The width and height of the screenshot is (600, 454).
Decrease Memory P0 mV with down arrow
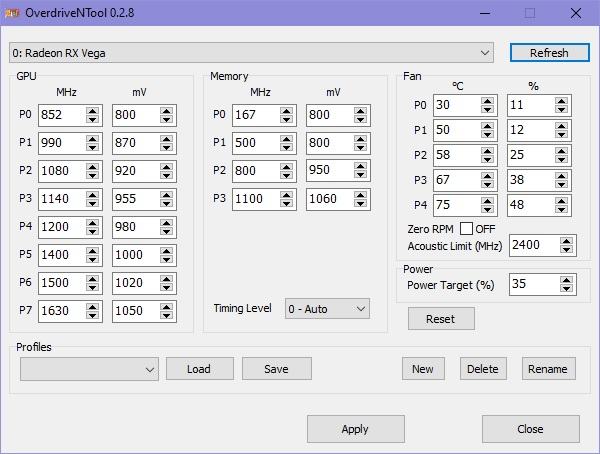(360, 119)
